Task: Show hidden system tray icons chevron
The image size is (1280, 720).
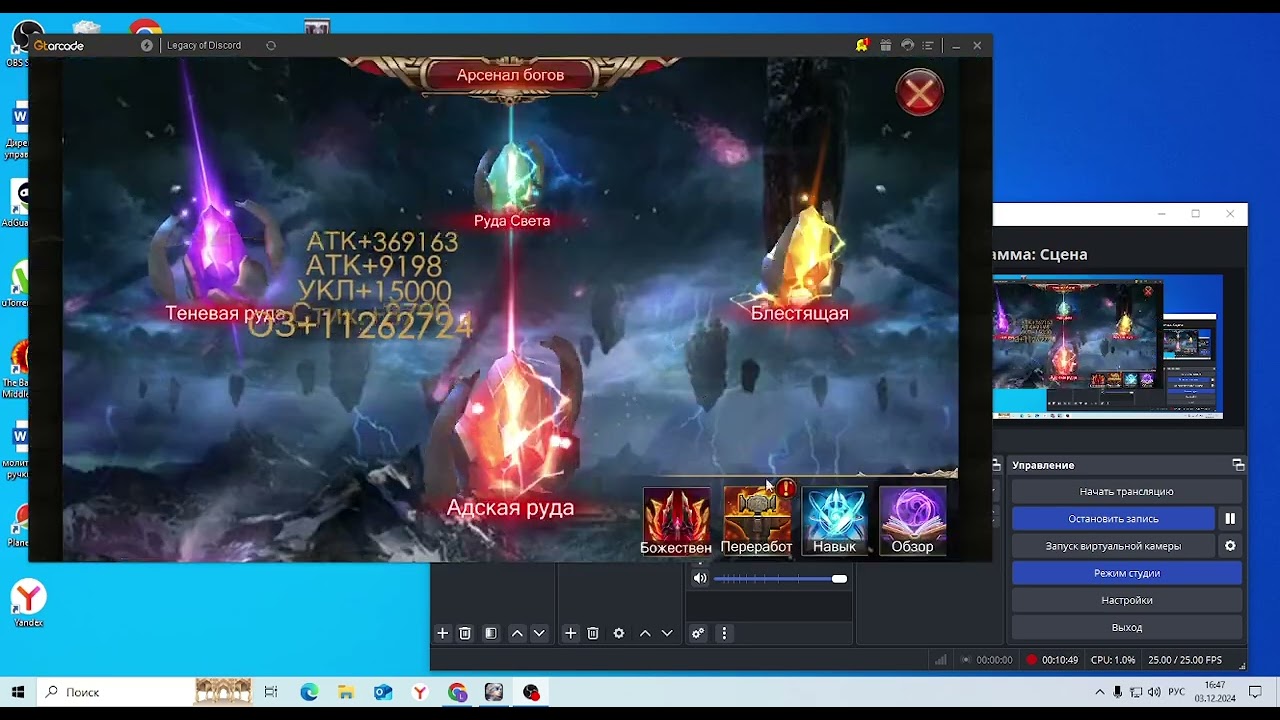Action: click(x=1100, y=692)
